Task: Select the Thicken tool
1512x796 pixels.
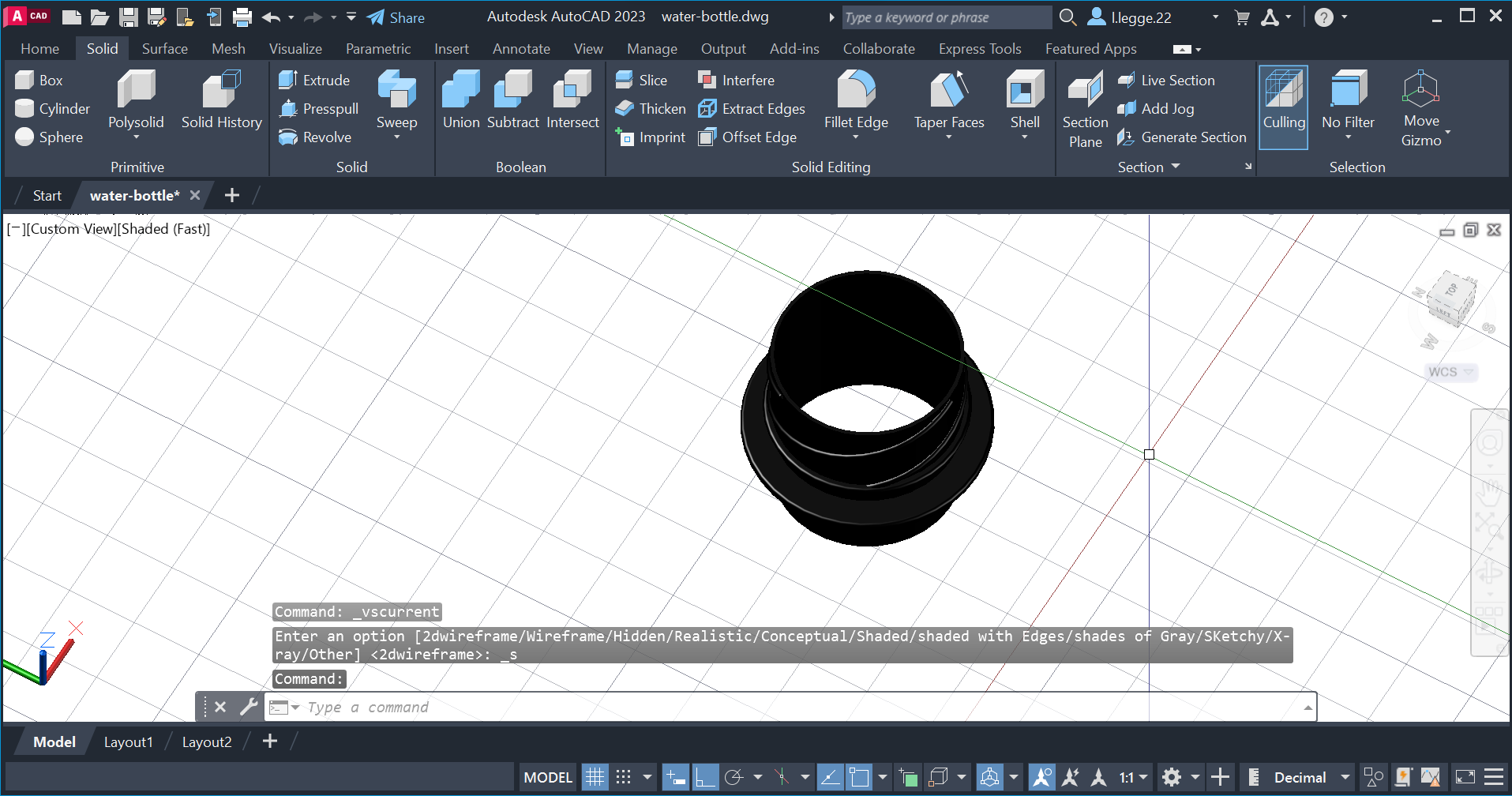Action: [x=650, y=108]
